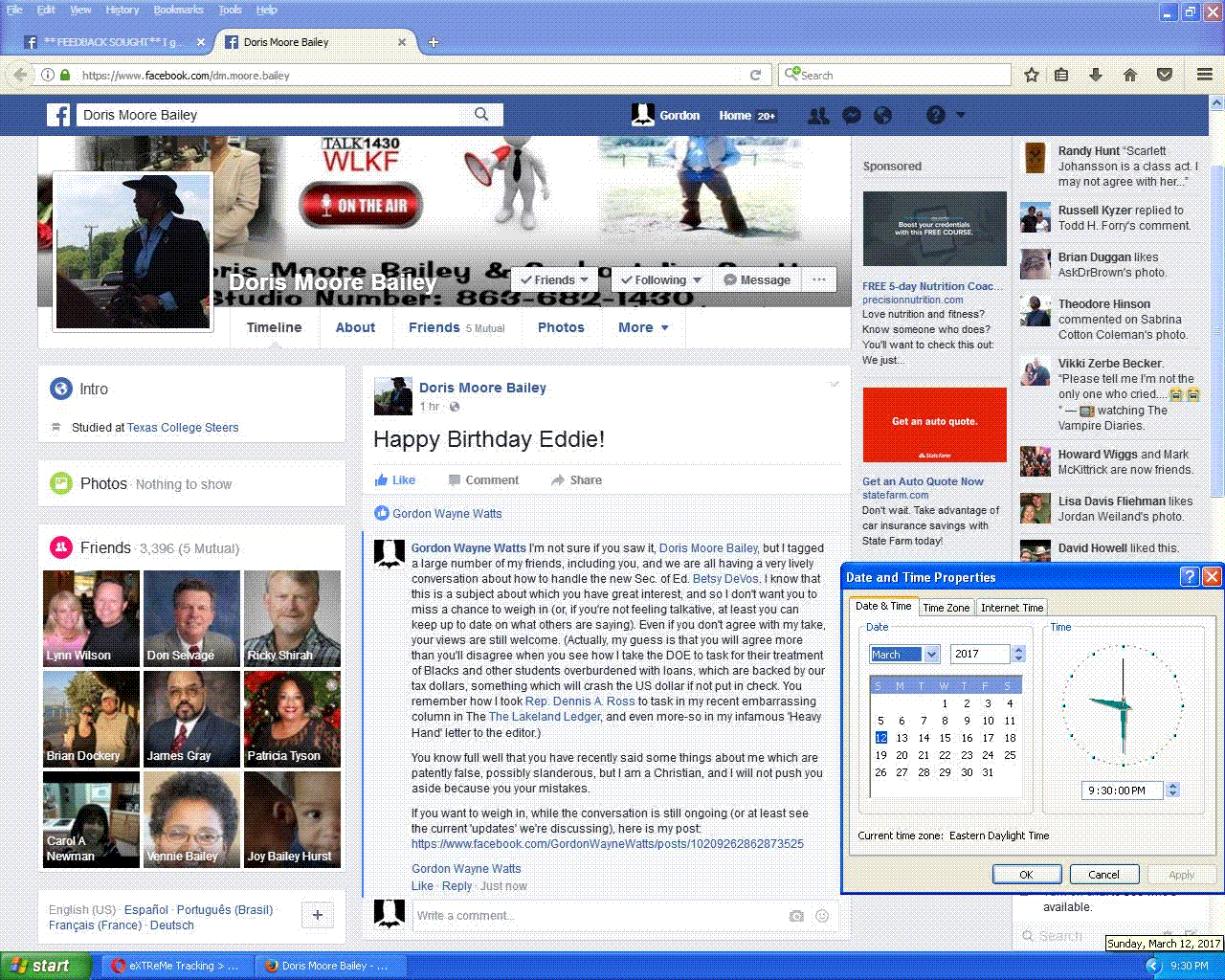The height and width of the screenshot is (980, 1225).
Task: Click the Quick Help question mark icon
Action: (936, 116)
